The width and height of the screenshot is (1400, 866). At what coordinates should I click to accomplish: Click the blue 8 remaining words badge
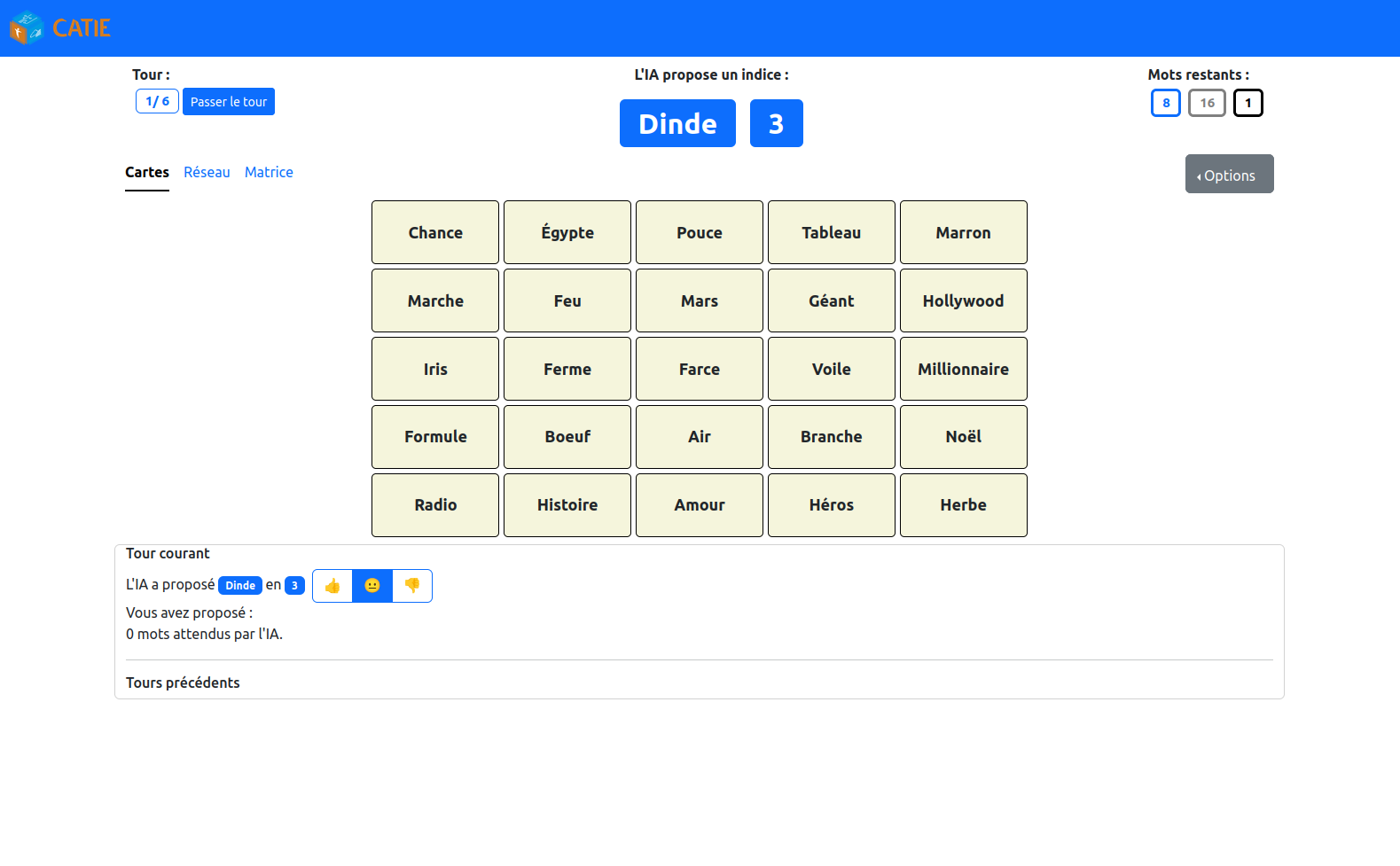(1166, 103)
